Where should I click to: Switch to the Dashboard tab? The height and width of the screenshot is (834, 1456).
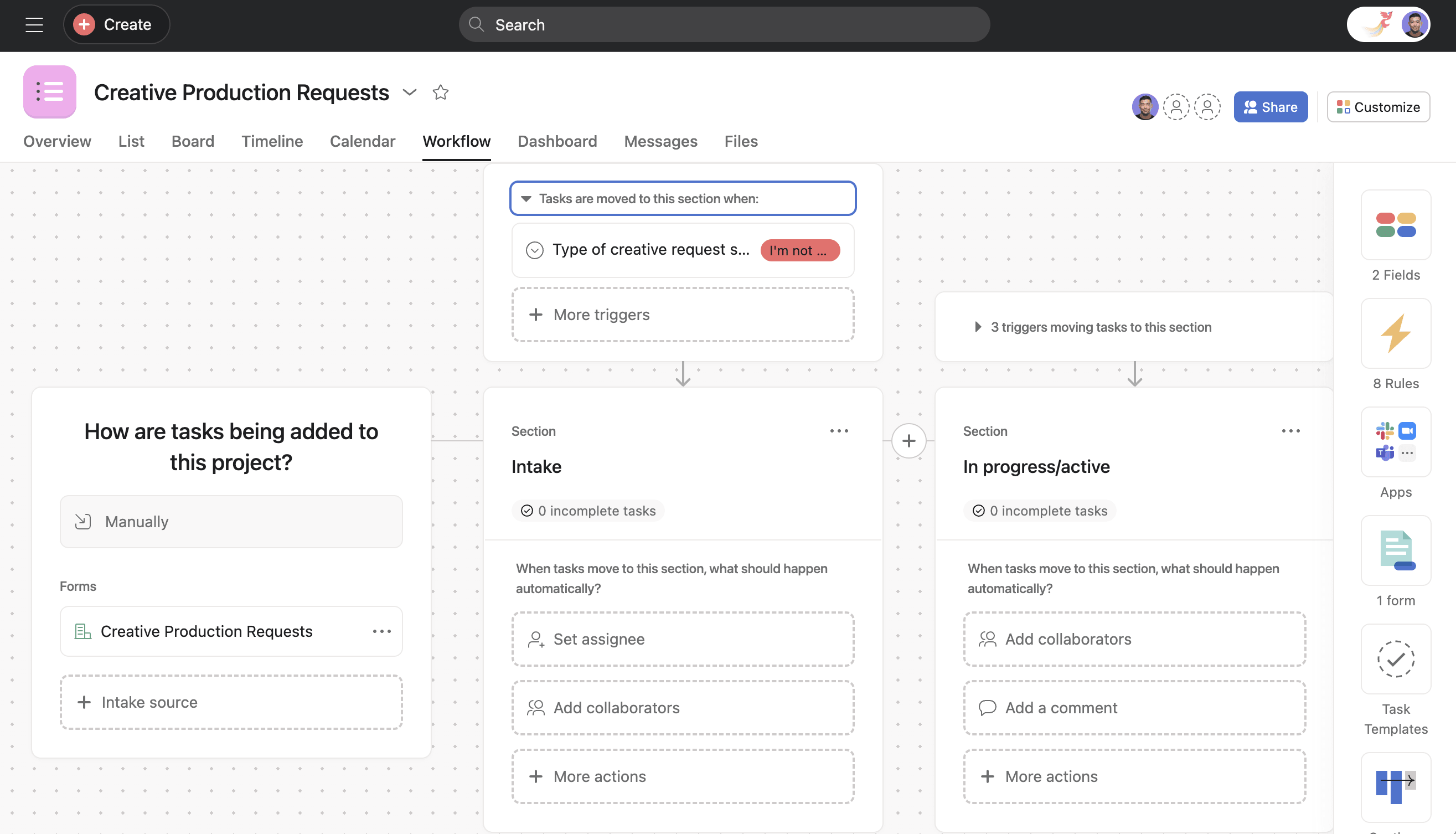pyautogui.click(x=557, y=141)
